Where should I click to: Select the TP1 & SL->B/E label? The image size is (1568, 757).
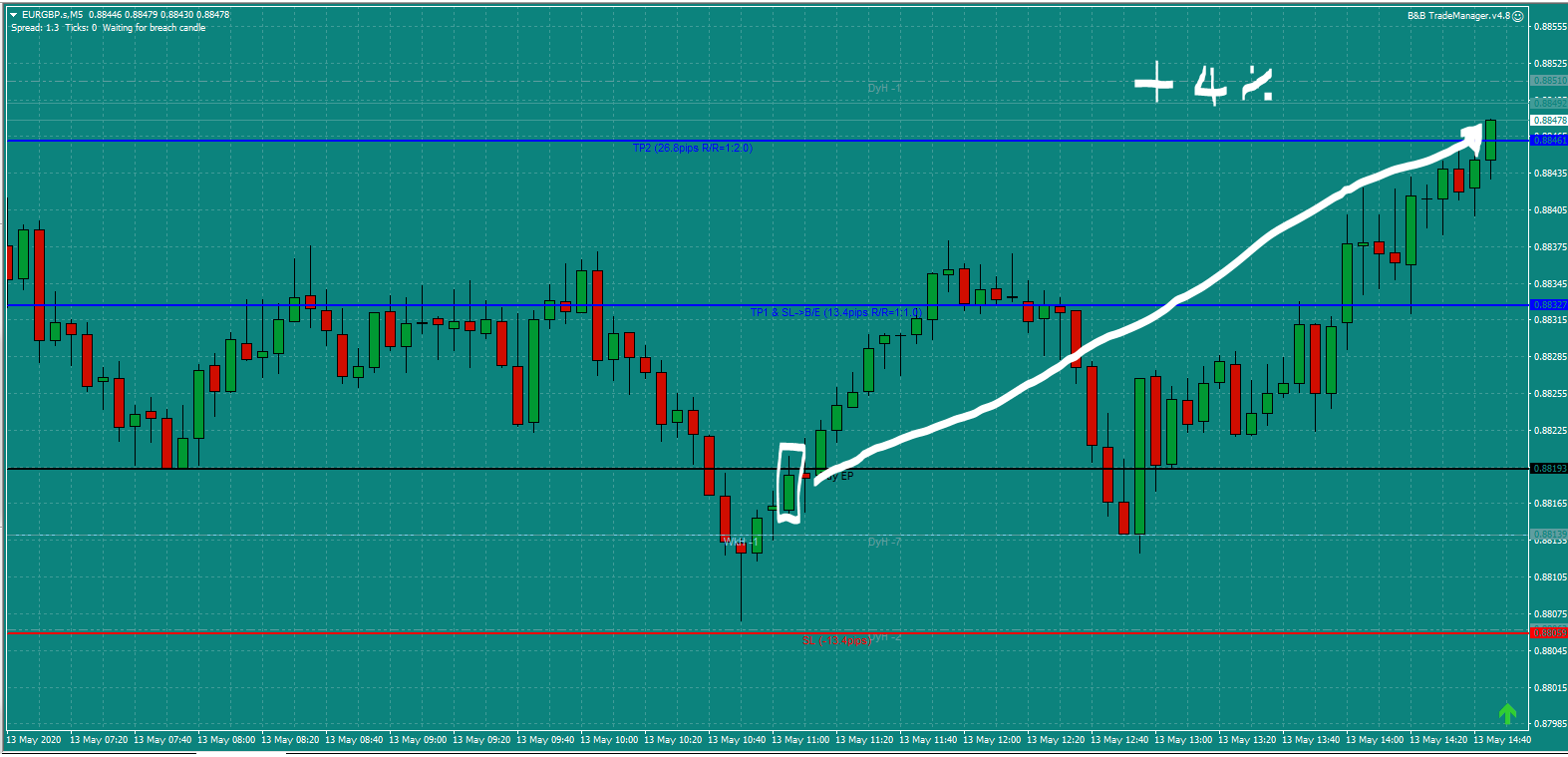coord(835,312)
